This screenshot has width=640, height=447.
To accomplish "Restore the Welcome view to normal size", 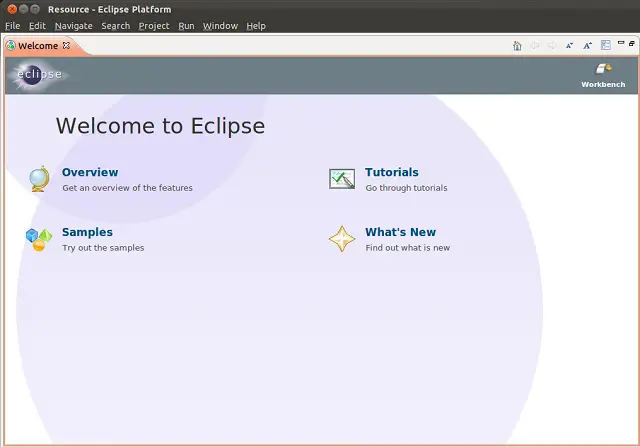I will coord(632,43).
